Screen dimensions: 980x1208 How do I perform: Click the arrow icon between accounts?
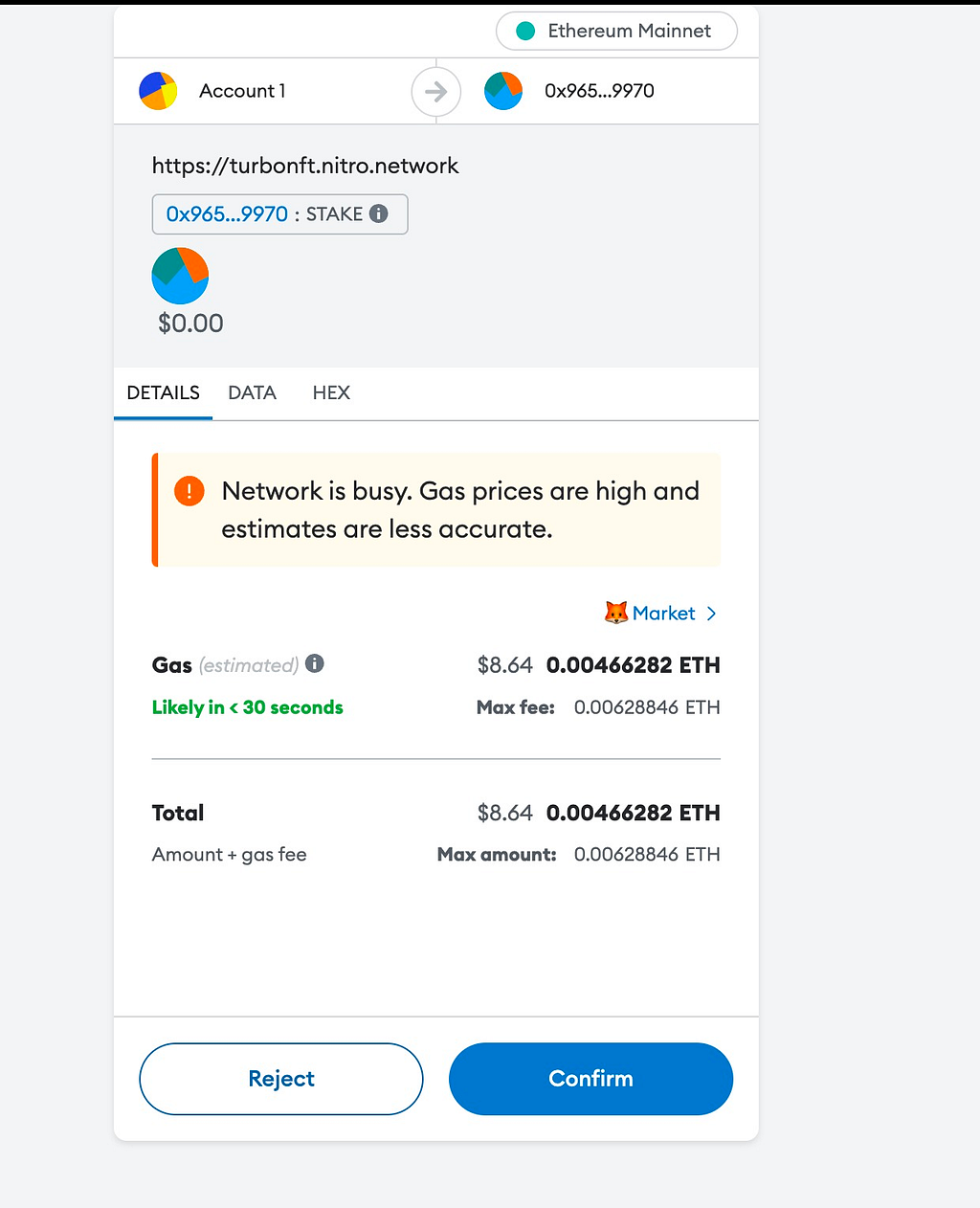click(x=436, y=92)
